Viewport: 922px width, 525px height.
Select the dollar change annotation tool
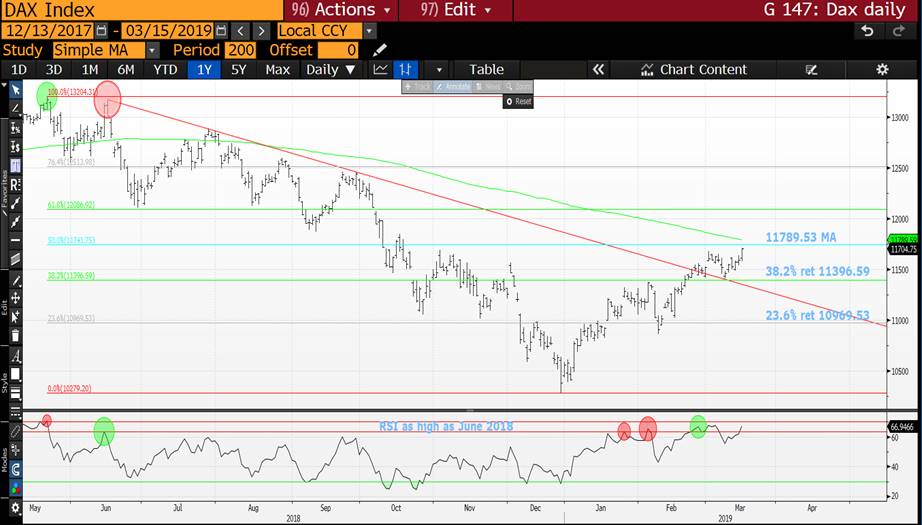pos(15,146)
